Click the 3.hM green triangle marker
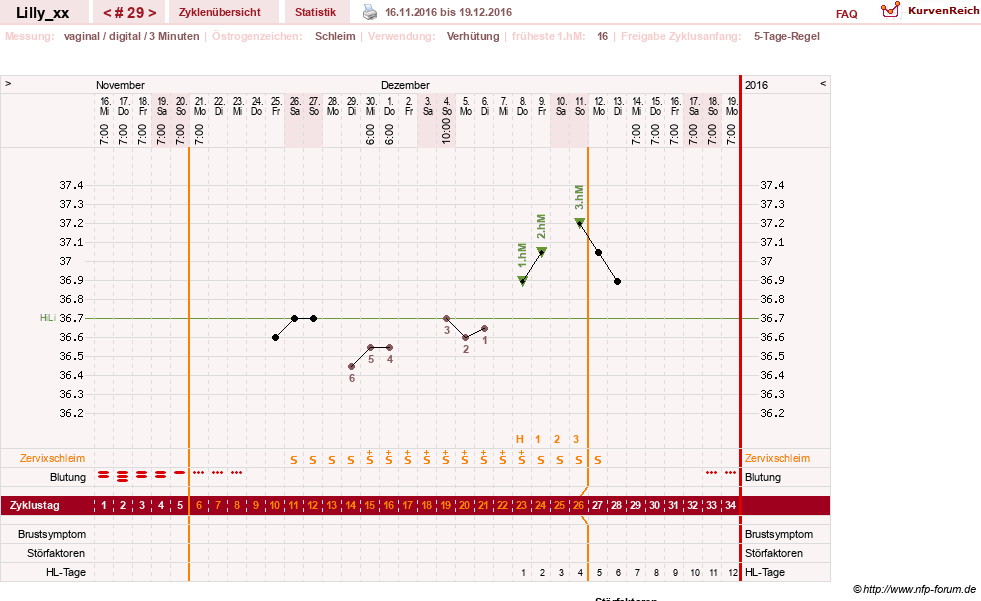Screen dimensions: 981x601 579,222
